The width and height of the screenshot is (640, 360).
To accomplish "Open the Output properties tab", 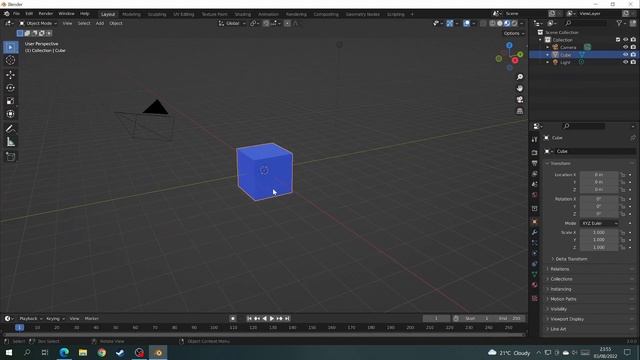I will pyautogui.click(x=535, y=163).
